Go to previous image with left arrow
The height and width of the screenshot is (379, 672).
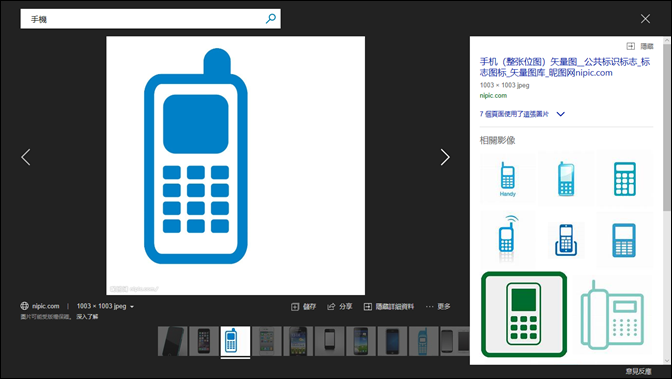26,157
